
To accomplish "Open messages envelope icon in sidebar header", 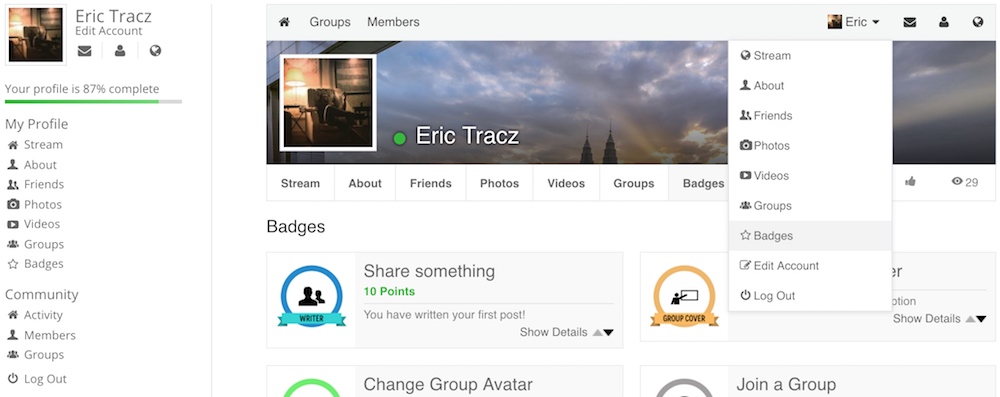I will [x=84, y=51].
